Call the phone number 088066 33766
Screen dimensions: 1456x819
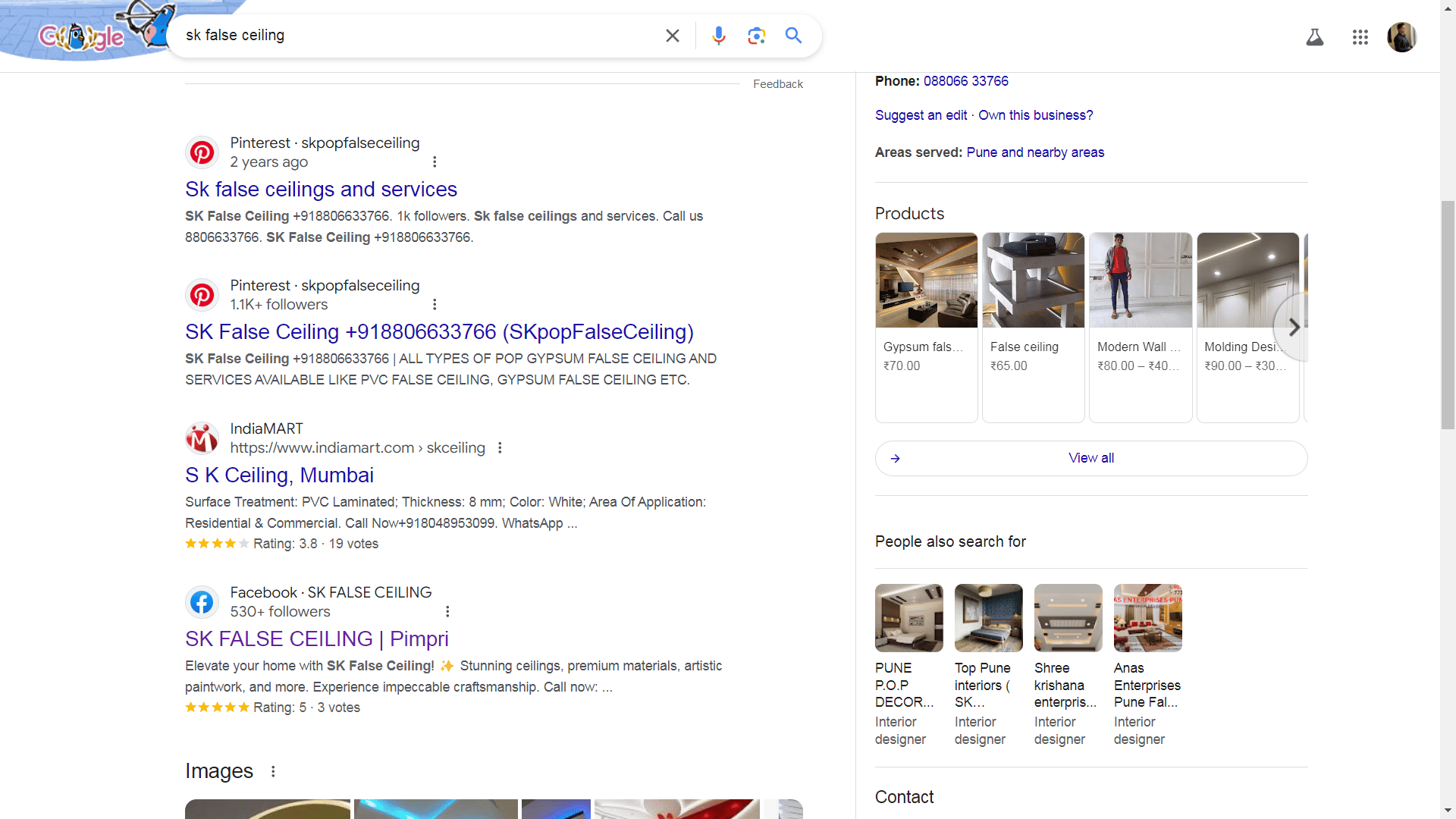[966, 81]
